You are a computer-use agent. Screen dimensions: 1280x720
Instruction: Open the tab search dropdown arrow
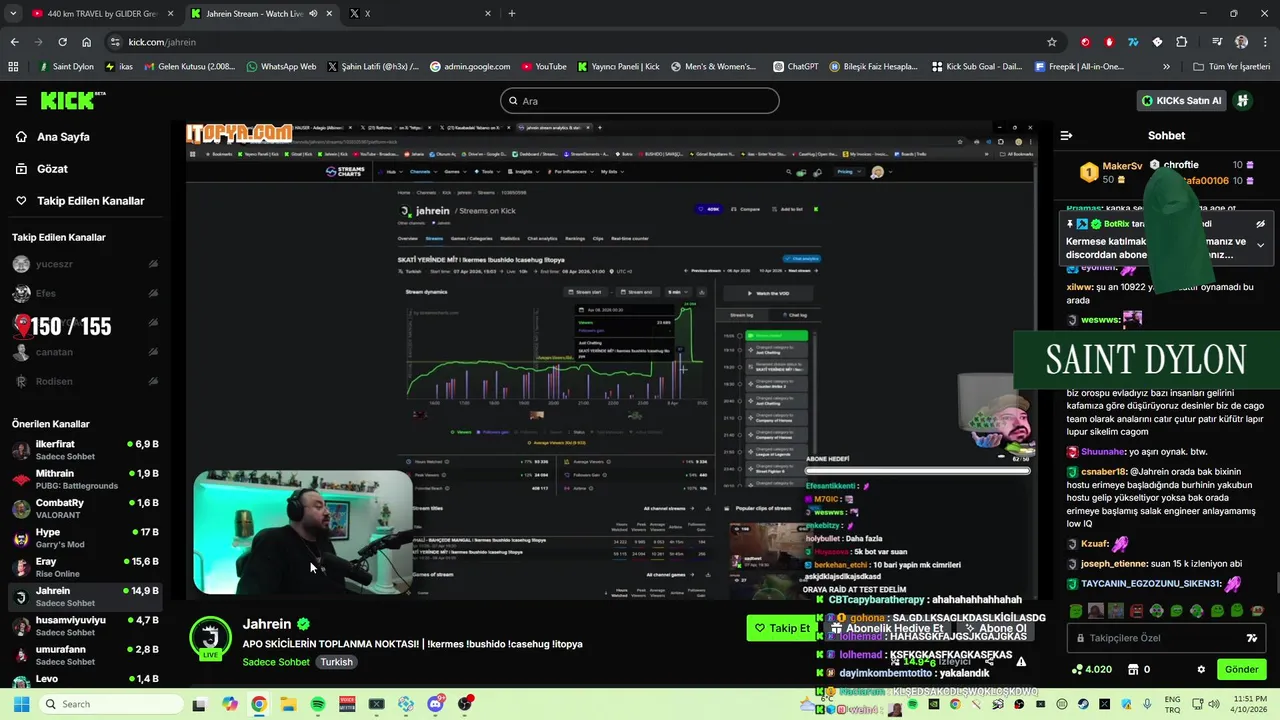click(13, 13)
